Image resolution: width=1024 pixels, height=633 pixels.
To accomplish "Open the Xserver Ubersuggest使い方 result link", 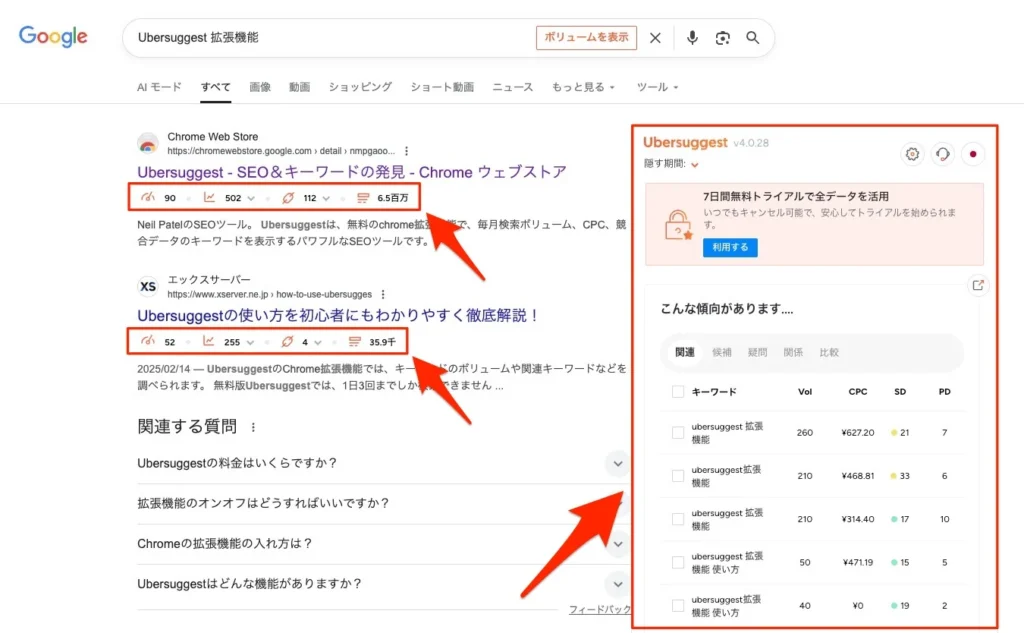I will pos(338,315).
